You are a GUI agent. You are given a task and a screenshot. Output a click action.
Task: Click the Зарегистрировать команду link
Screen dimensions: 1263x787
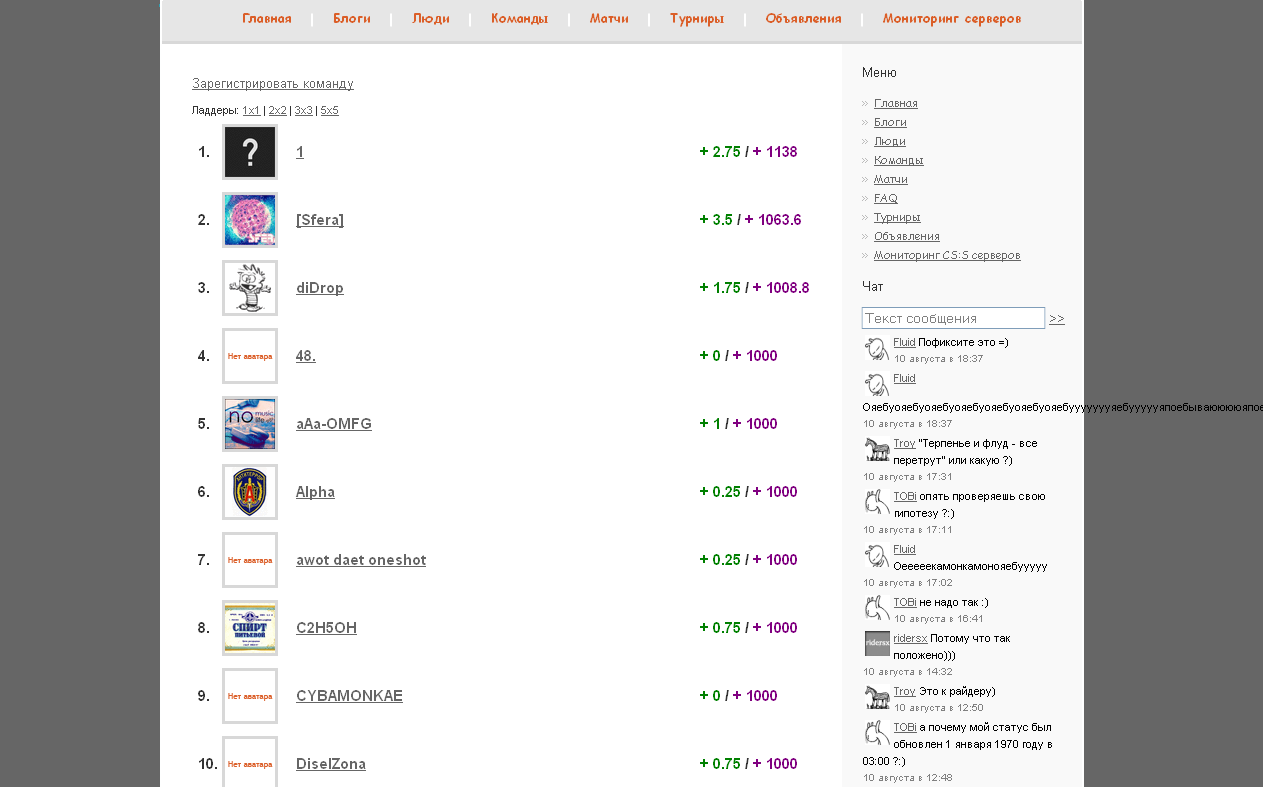pos(273,84)
